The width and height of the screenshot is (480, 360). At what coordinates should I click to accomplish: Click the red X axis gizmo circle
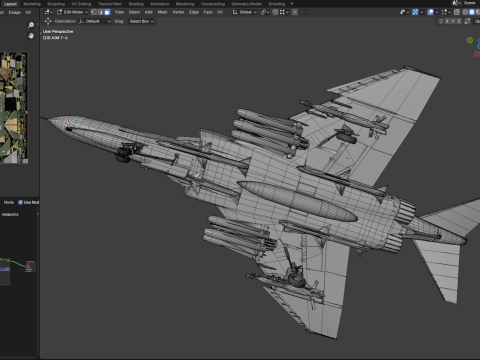point(477,54)
